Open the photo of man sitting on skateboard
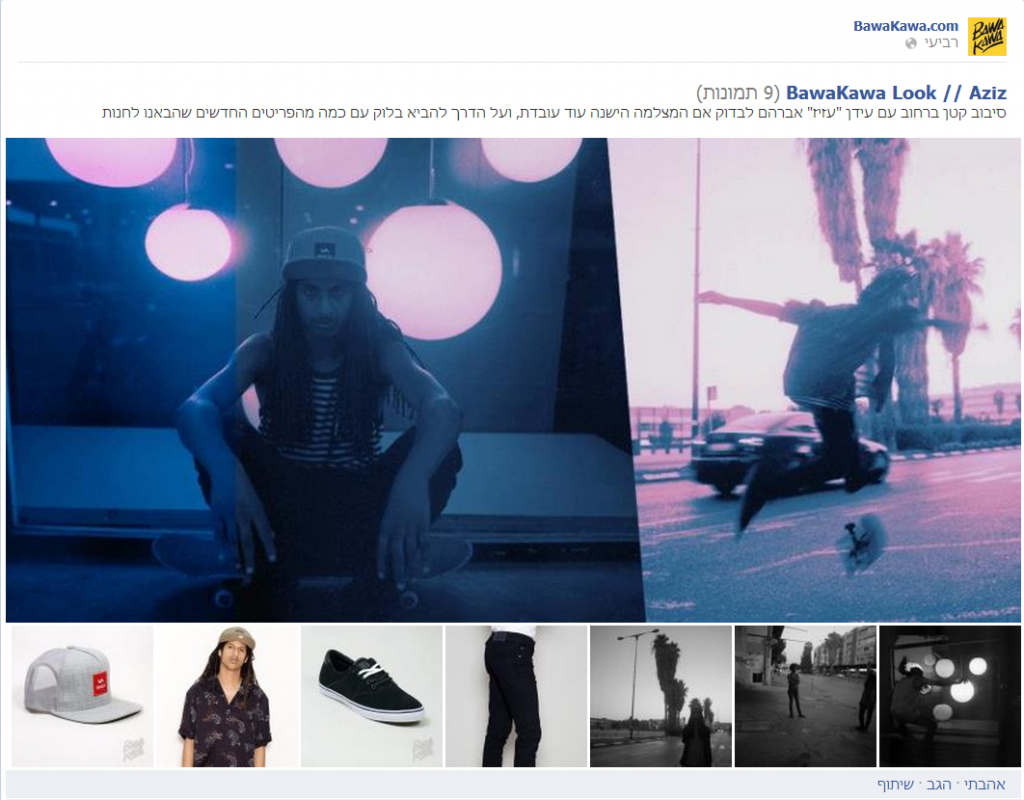Viewport: 1024px width, 800px height. pos(320,380)
